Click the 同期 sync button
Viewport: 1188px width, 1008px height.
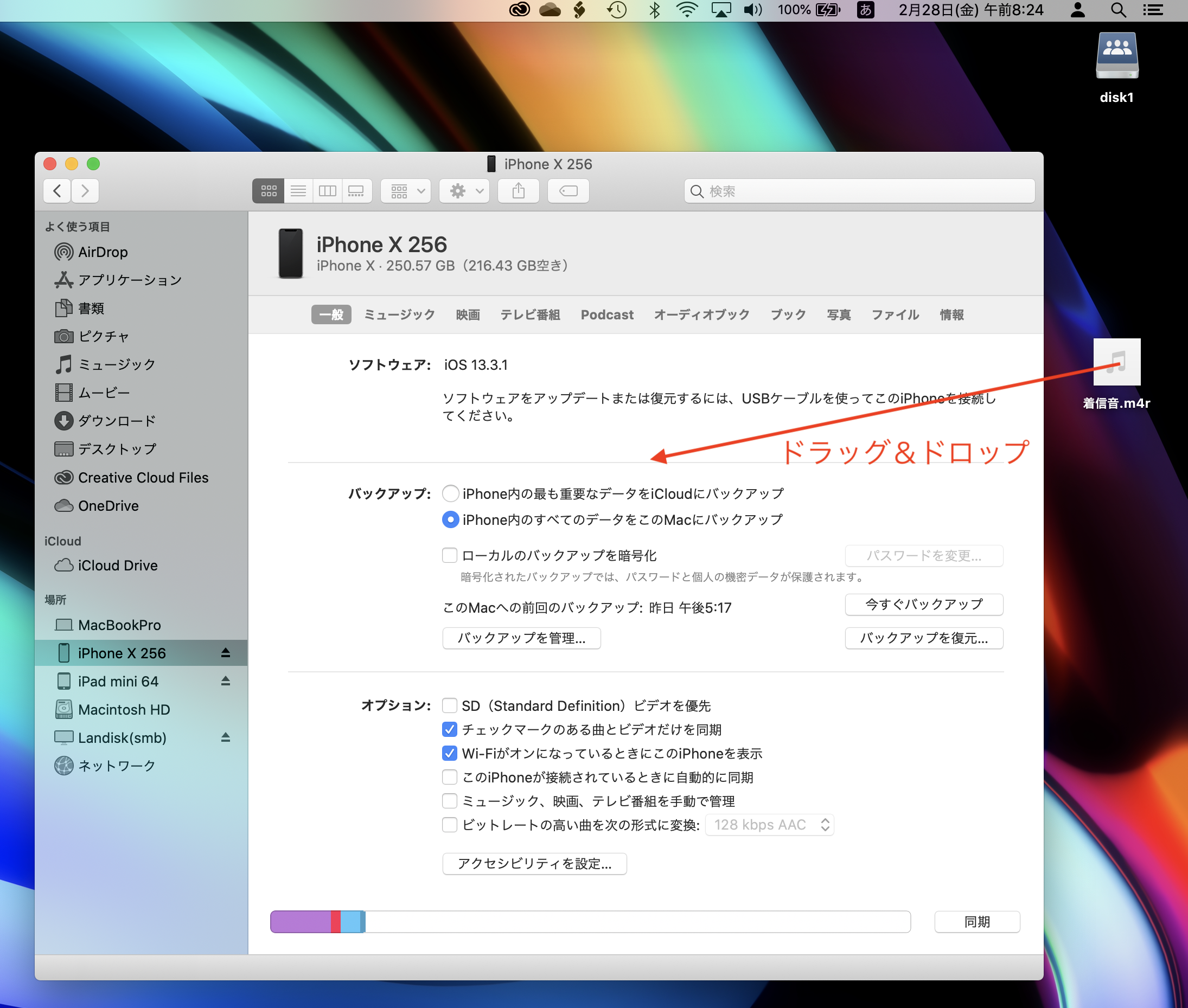977,922
